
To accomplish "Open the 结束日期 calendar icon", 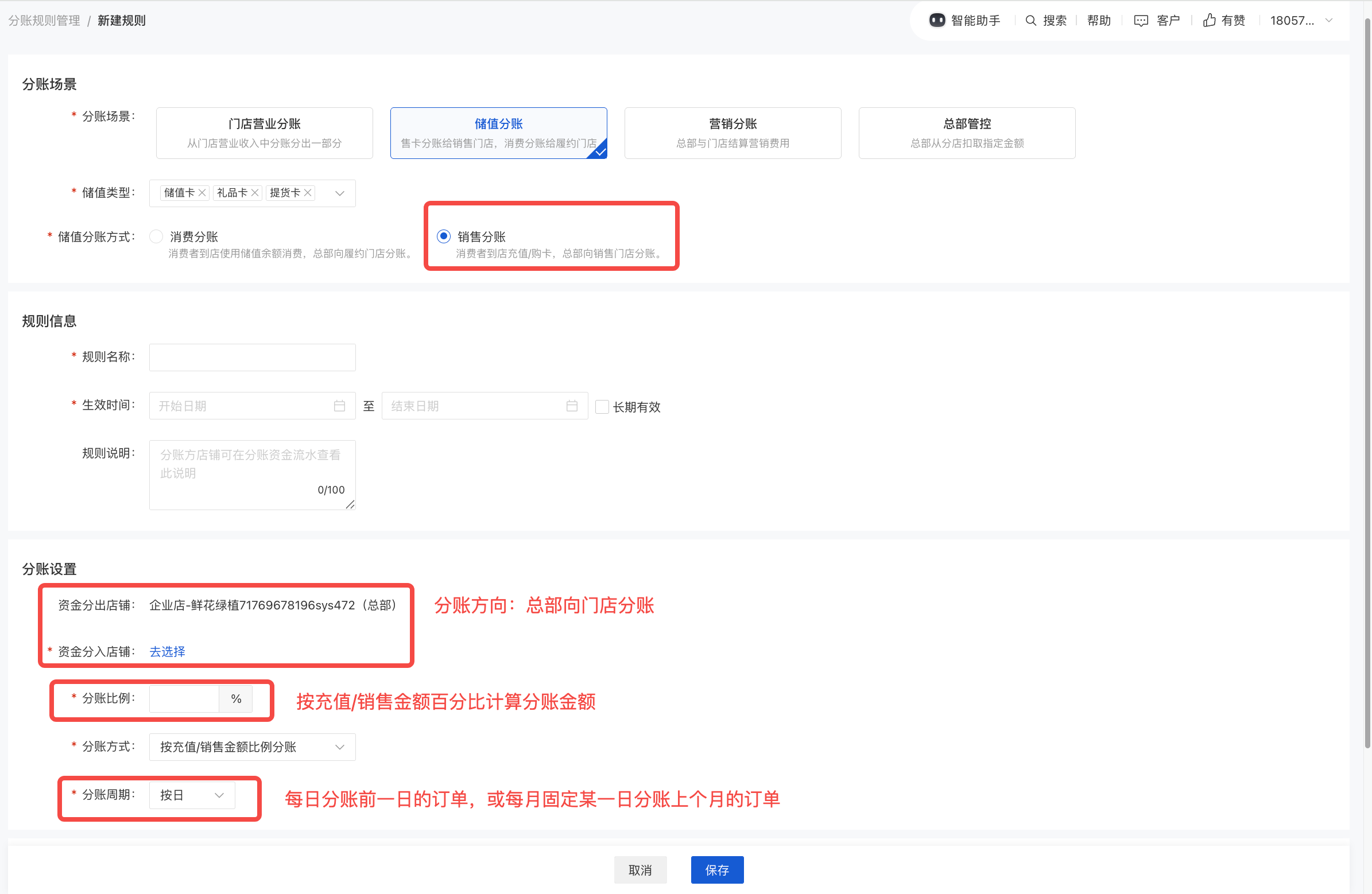I will (x=572, y=406).
